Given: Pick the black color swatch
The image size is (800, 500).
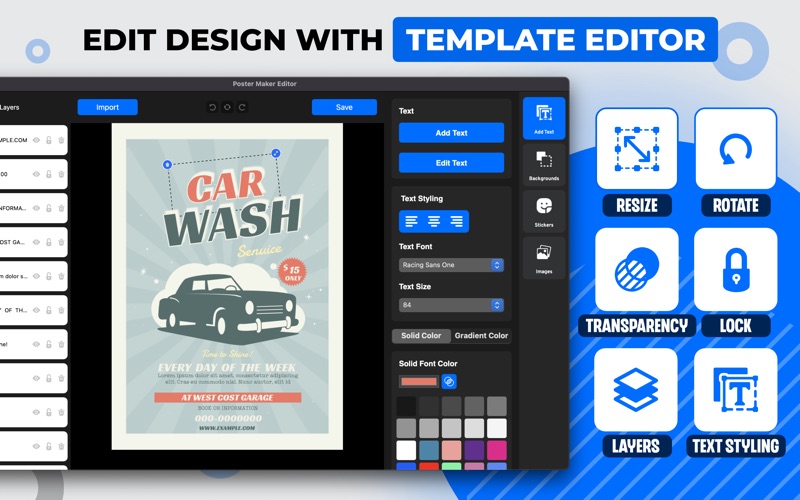Looking at the screenshot, I should pos(407,407).
